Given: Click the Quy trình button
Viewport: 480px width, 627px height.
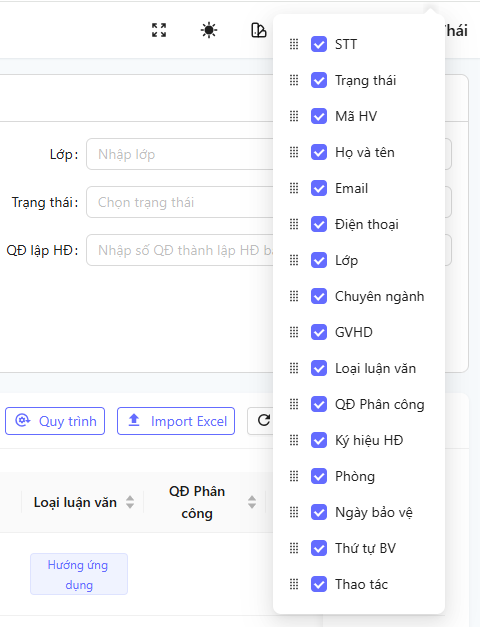Looking at the screenshot, I should point(55,421).
